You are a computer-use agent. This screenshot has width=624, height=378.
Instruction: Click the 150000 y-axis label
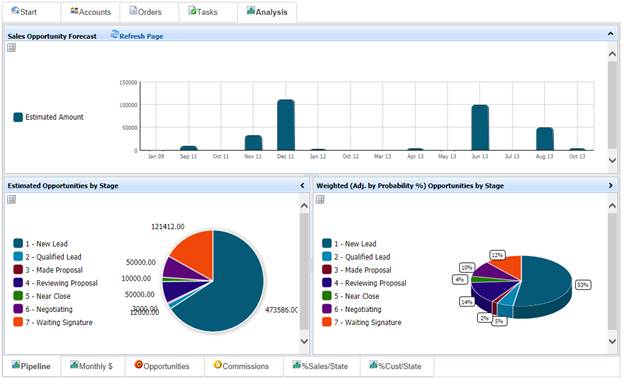point(129,83)
